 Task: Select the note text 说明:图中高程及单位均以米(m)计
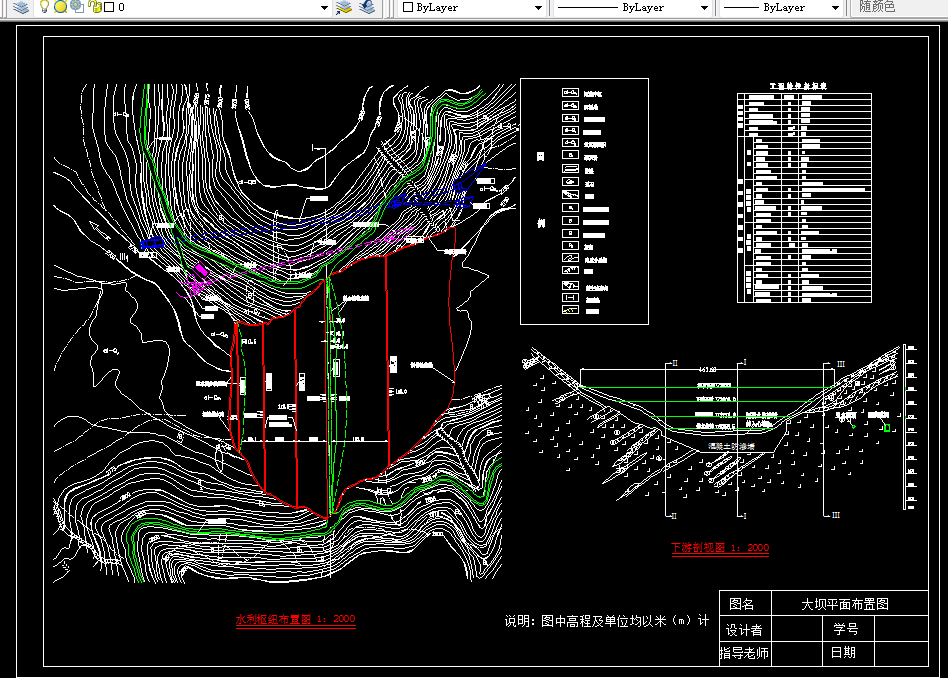click(x=606, y=621)
